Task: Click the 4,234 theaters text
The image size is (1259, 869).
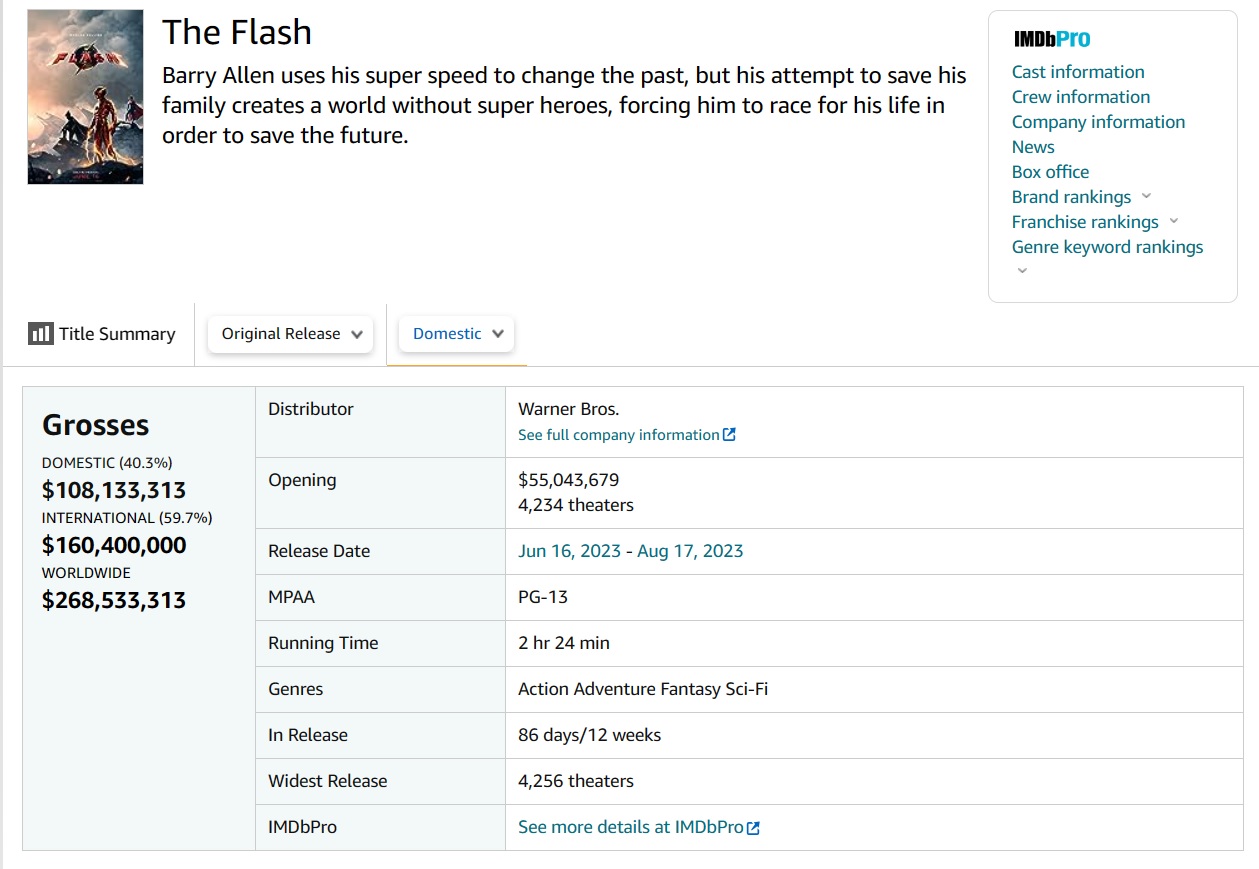Action: [576, 505]
